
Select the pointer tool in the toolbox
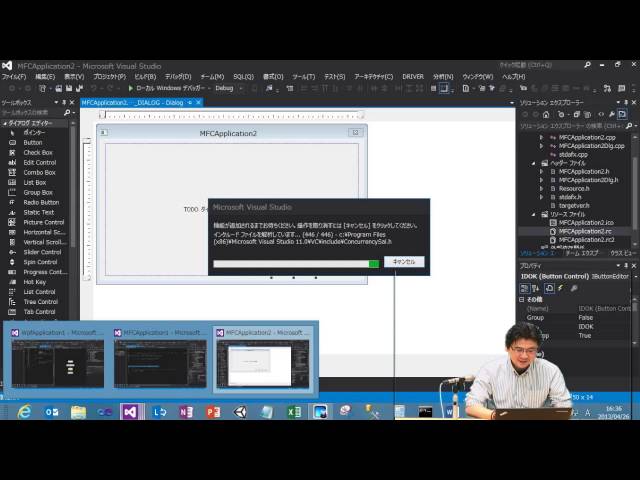point(34,132)
